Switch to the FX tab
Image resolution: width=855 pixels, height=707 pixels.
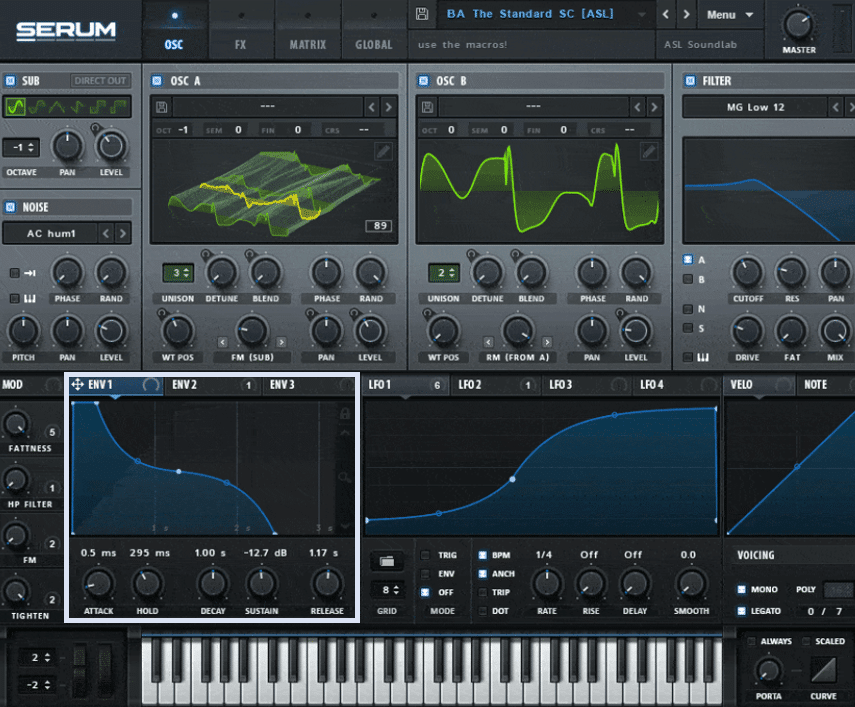click(240, 45)
